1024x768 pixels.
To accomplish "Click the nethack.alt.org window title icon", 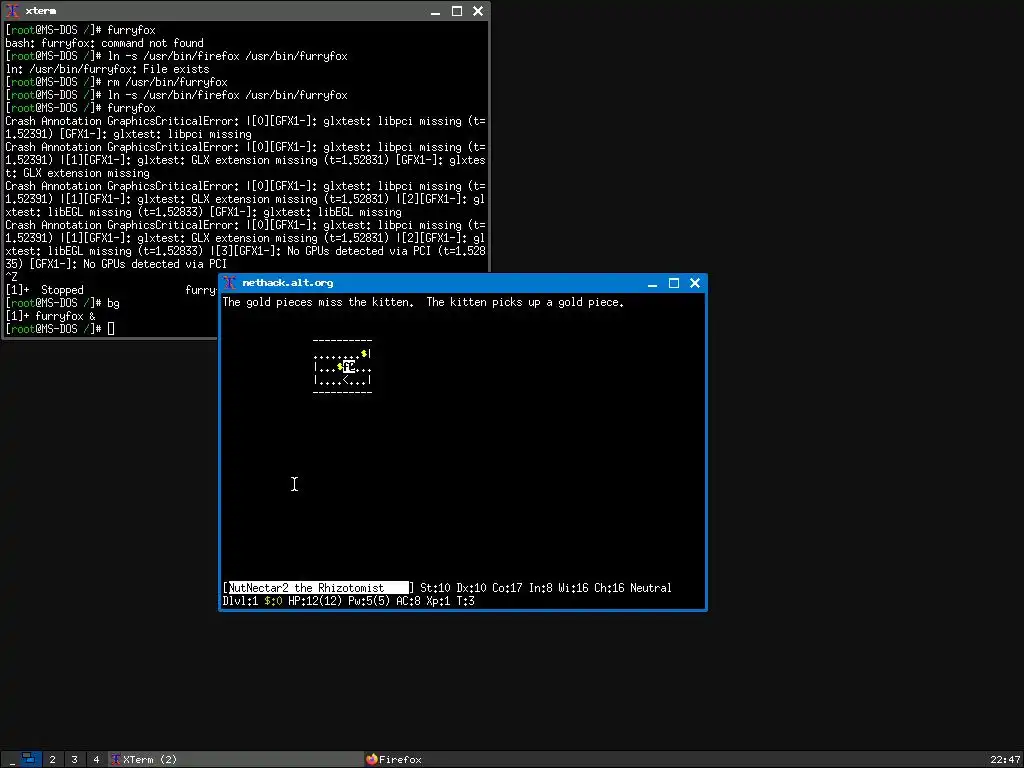I will pos(229,283).
